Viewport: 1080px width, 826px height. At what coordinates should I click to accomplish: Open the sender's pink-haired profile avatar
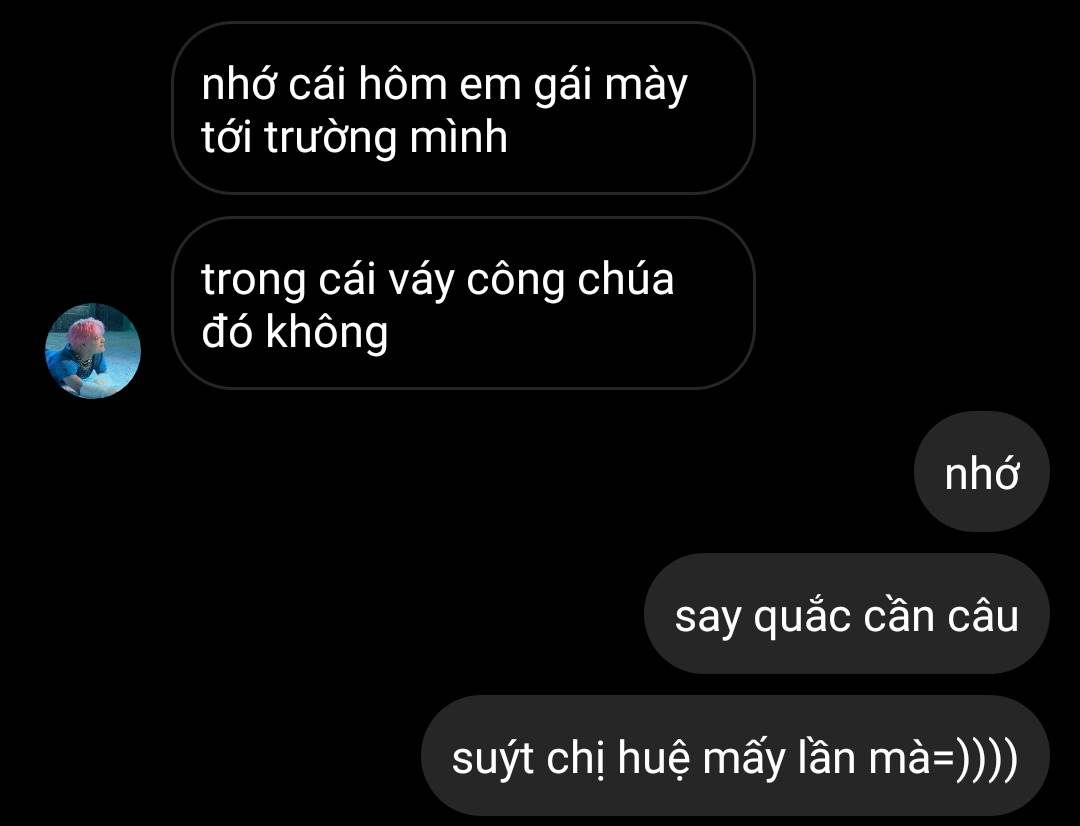coord(93,351)
